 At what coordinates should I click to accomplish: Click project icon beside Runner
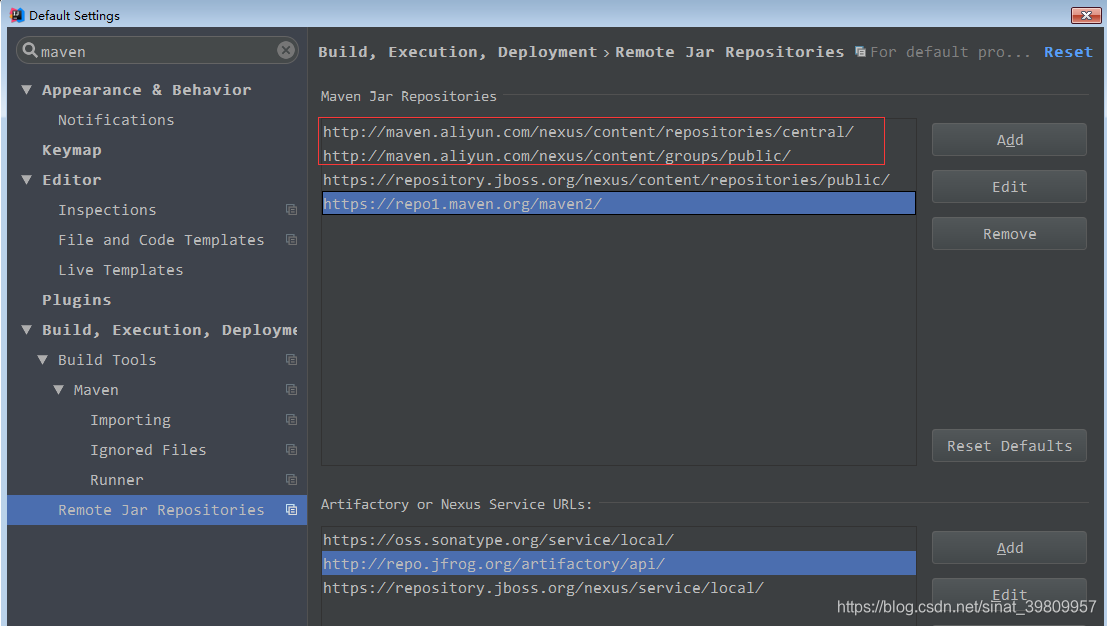click(291, 480)
